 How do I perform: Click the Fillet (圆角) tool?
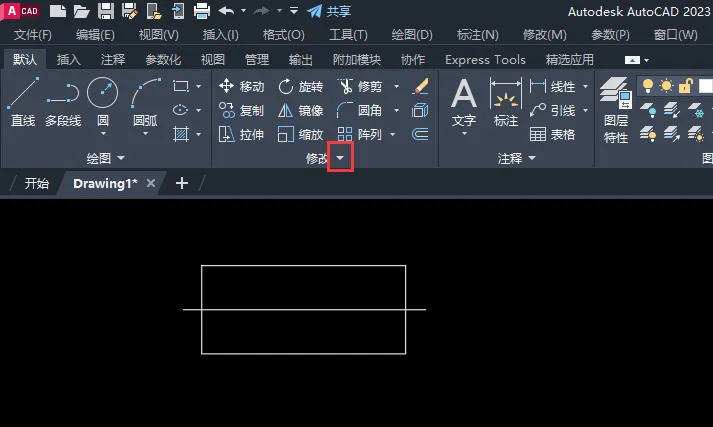(360, 110)
